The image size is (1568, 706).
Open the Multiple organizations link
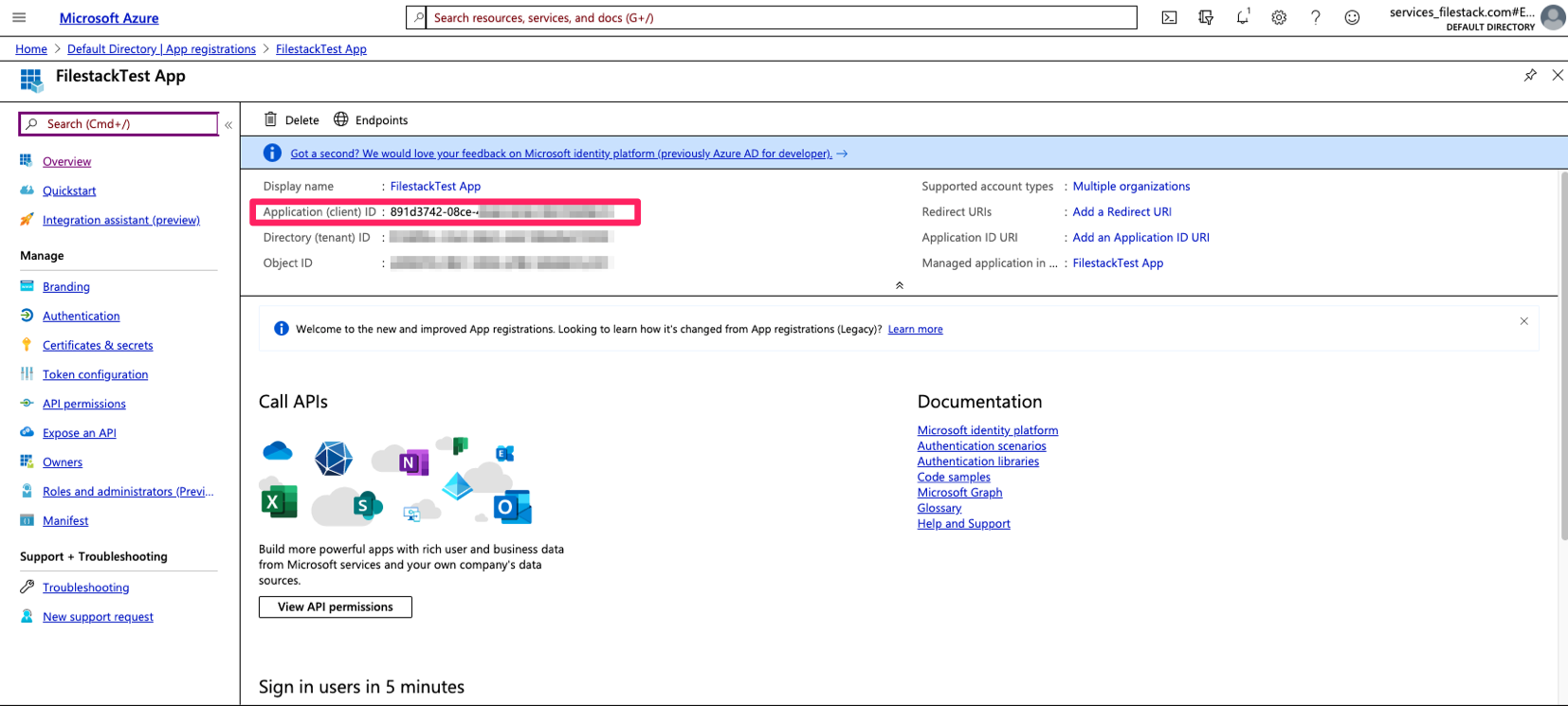click(x=1131, y=186)
